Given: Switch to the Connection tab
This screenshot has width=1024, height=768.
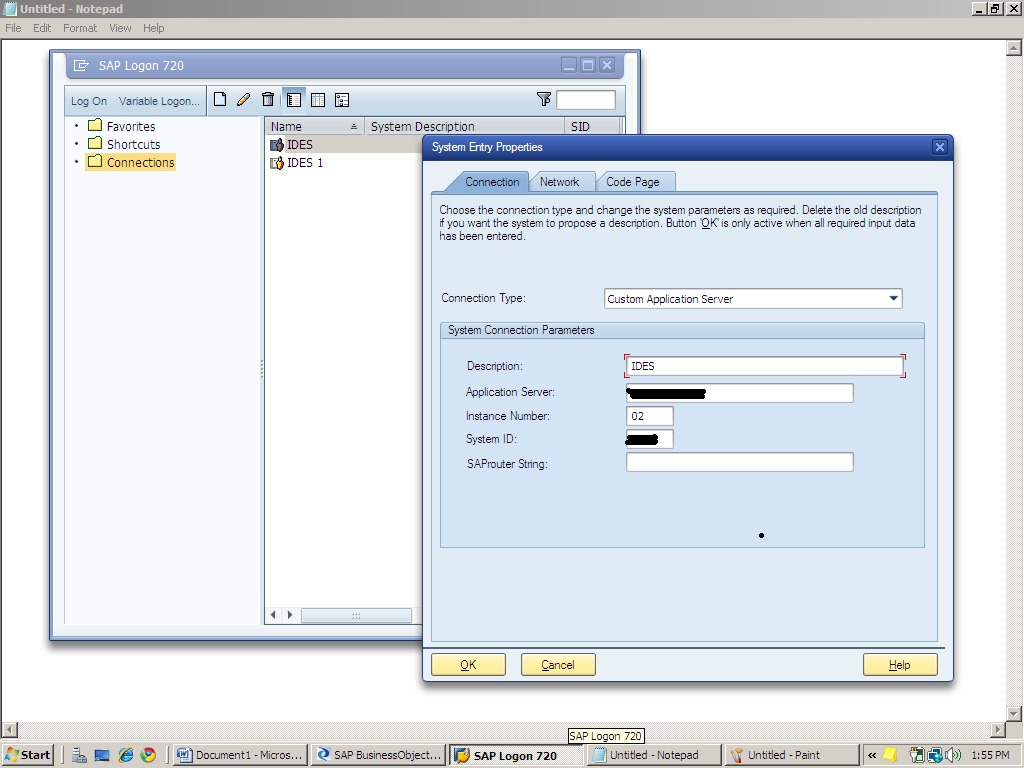Looking at the screenshot, I should (492, 182).
